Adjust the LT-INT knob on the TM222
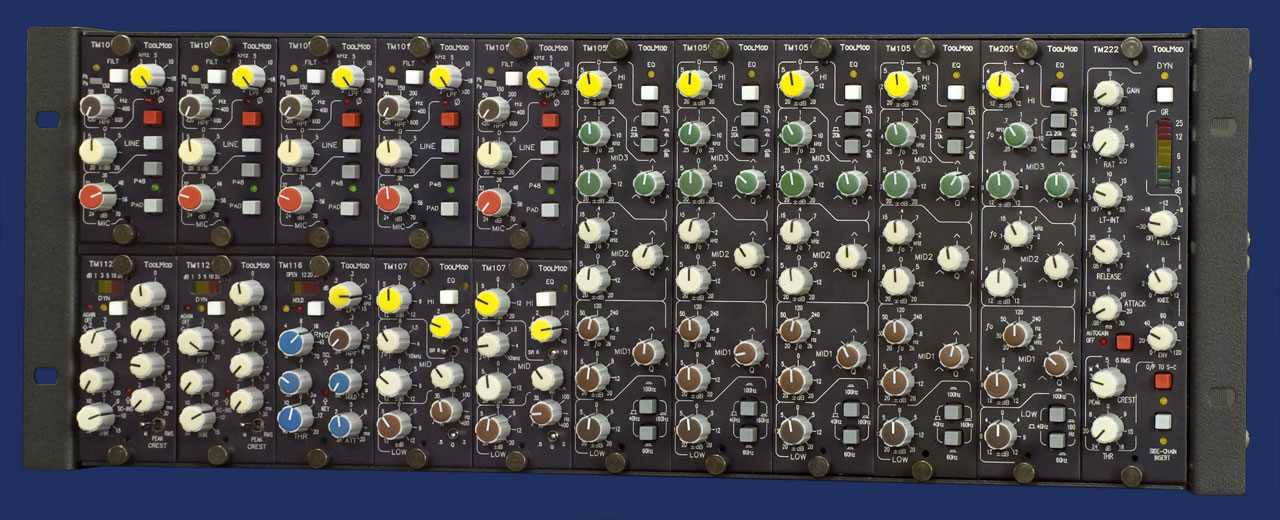 (1107, 194)
